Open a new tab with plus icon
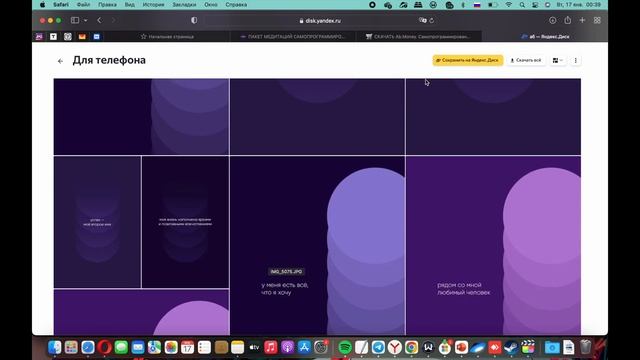Image resolution: width=640 pixels, height=360 pixels. point(582,20)
